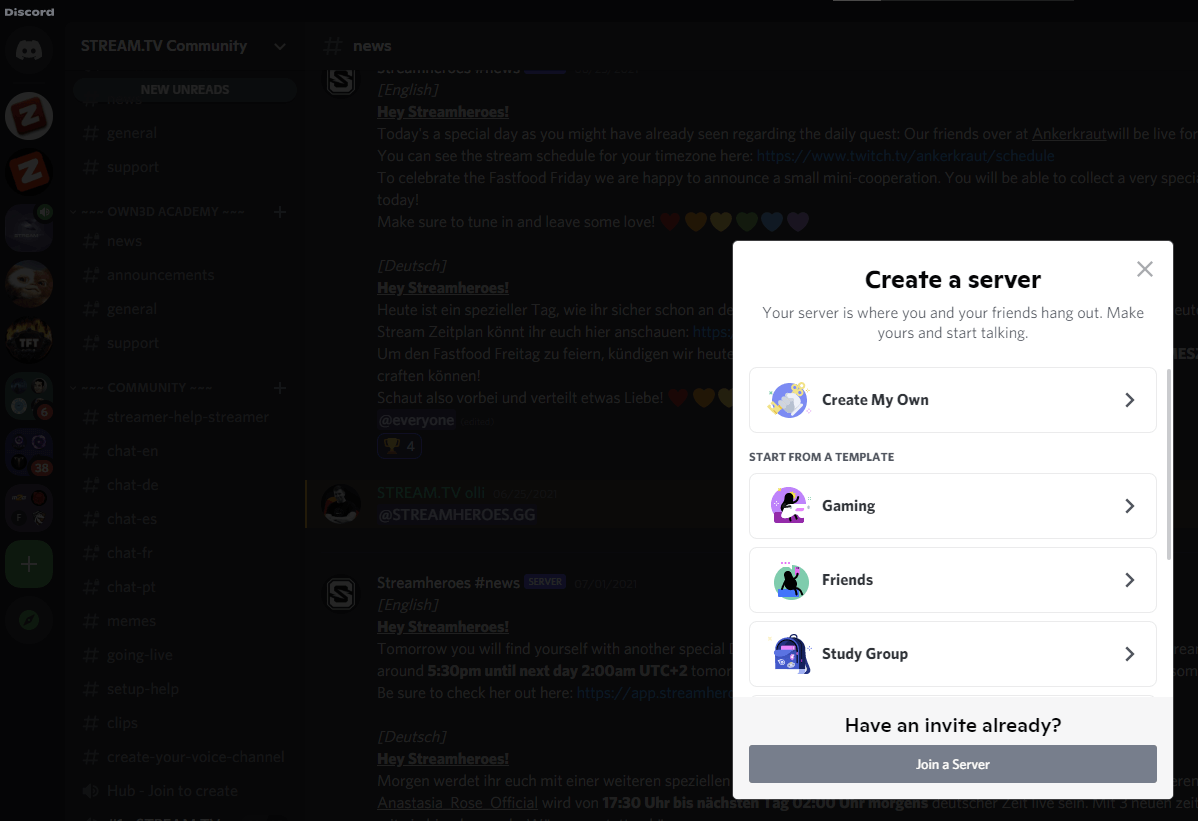Image resolution: width=1198 pixels, height=821 pixels.
Task: Add channel to OWN3D ACADEMY category
Action: pyautogui.click(x=280, y=212)
